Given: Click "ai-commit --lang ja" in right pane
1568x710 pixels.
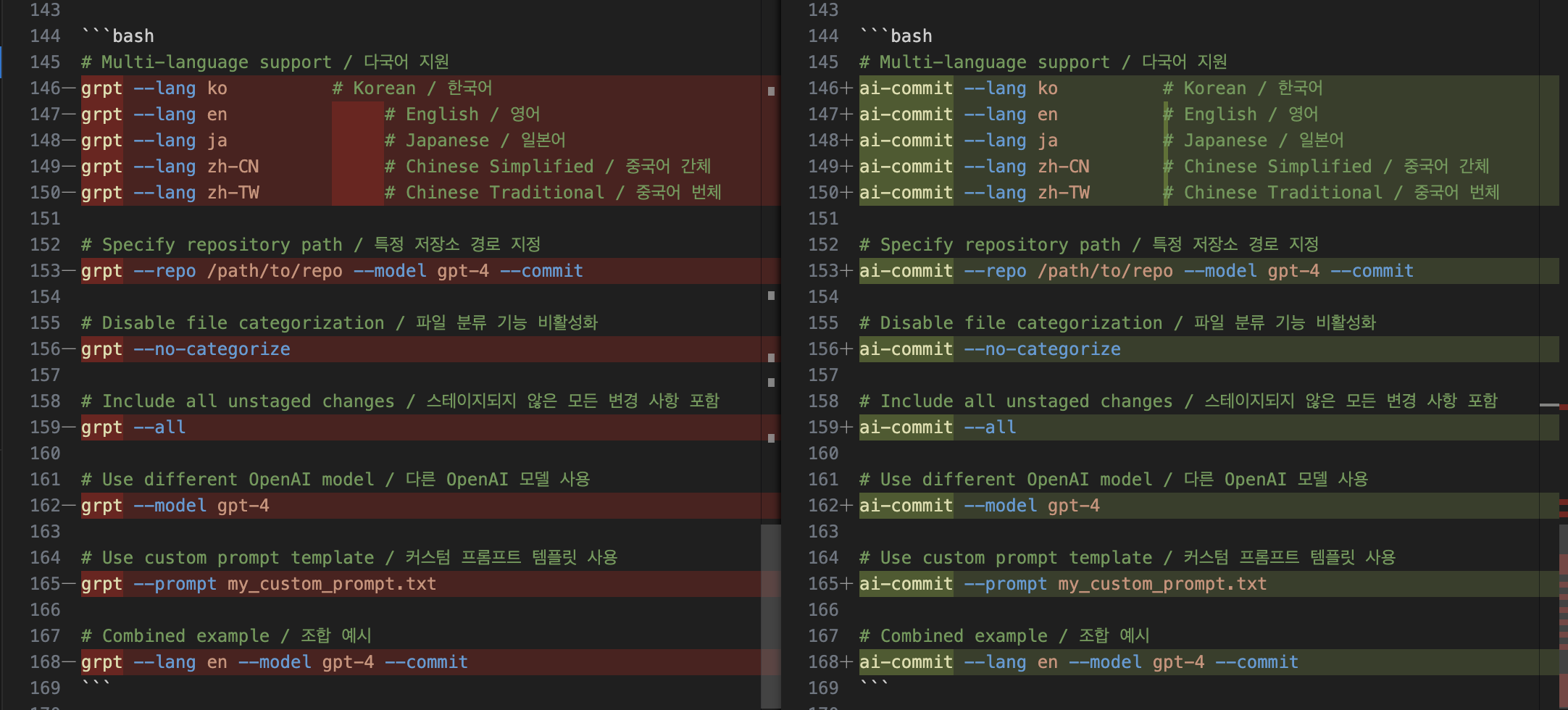Looking at the screenshot, I should point(959,141).
